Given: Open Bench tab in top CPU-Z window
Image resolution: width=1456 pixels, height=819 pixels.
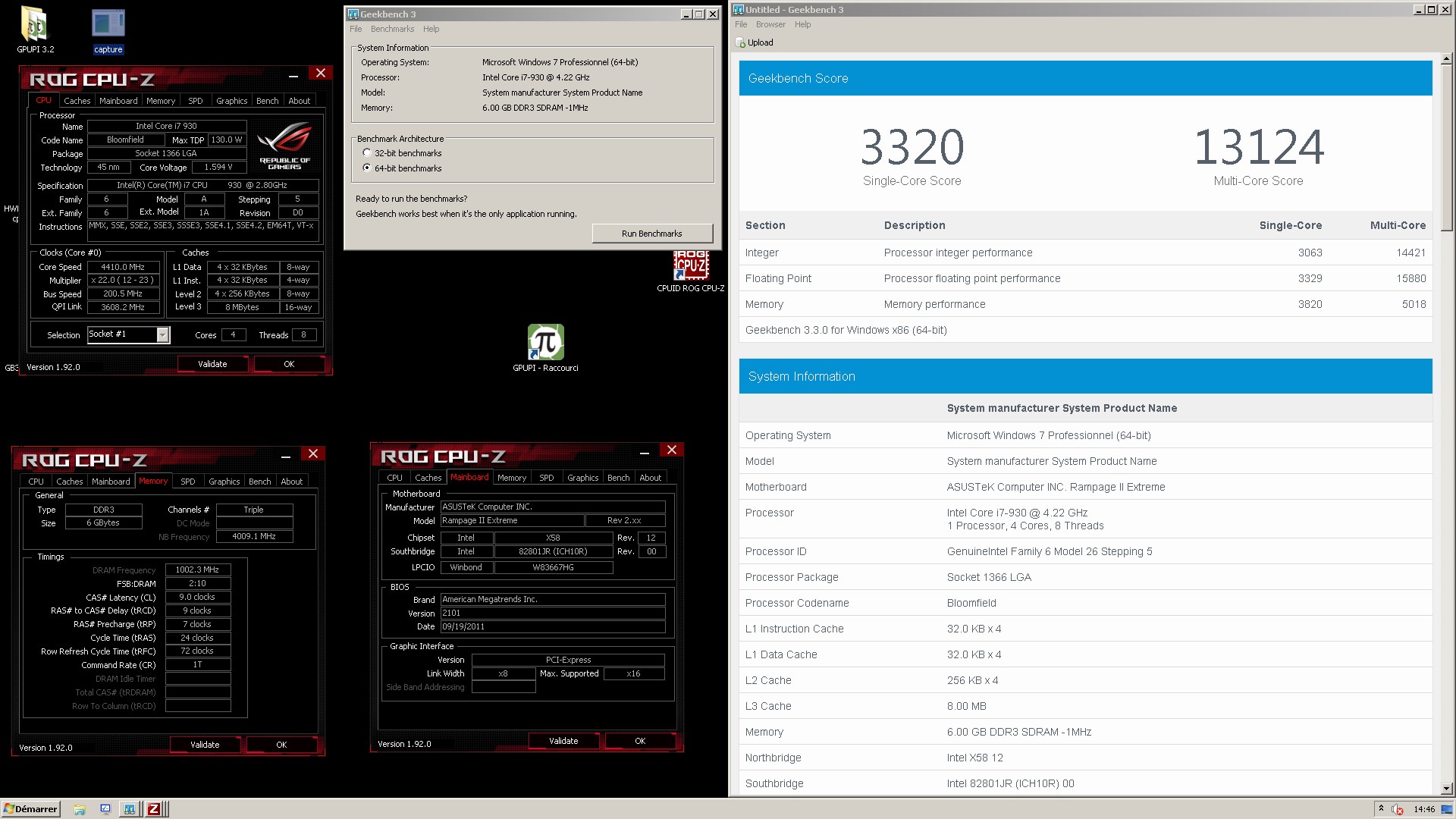Looking at the screenshot, I should point(267,101).
